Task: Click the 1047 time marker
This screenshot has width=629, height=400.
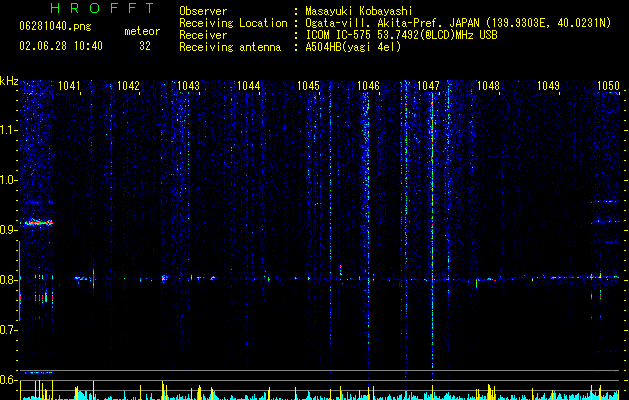Action: click(428, 85)
